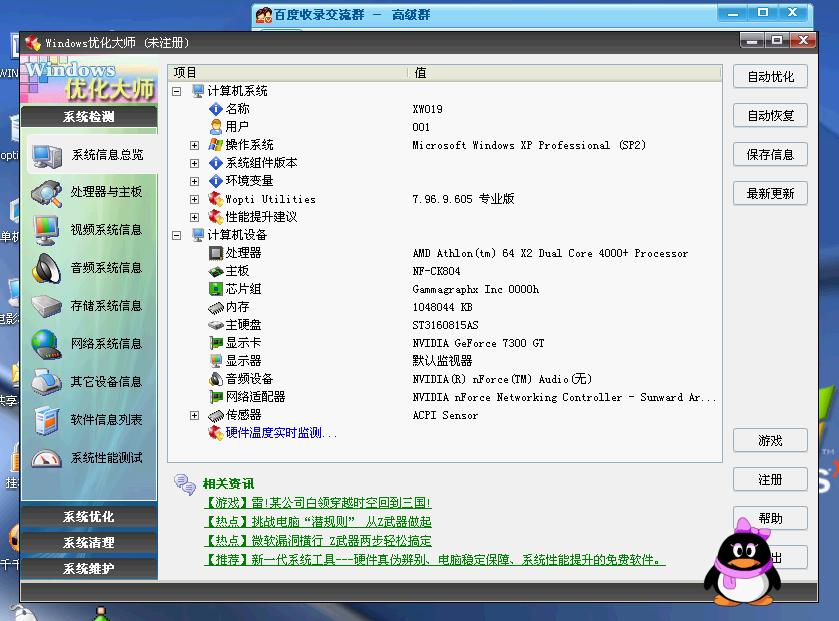The height and width of the screenshot is (621, 839).
Task: Collapse the 计算机系统 tree node
Action: coord(177,91)
